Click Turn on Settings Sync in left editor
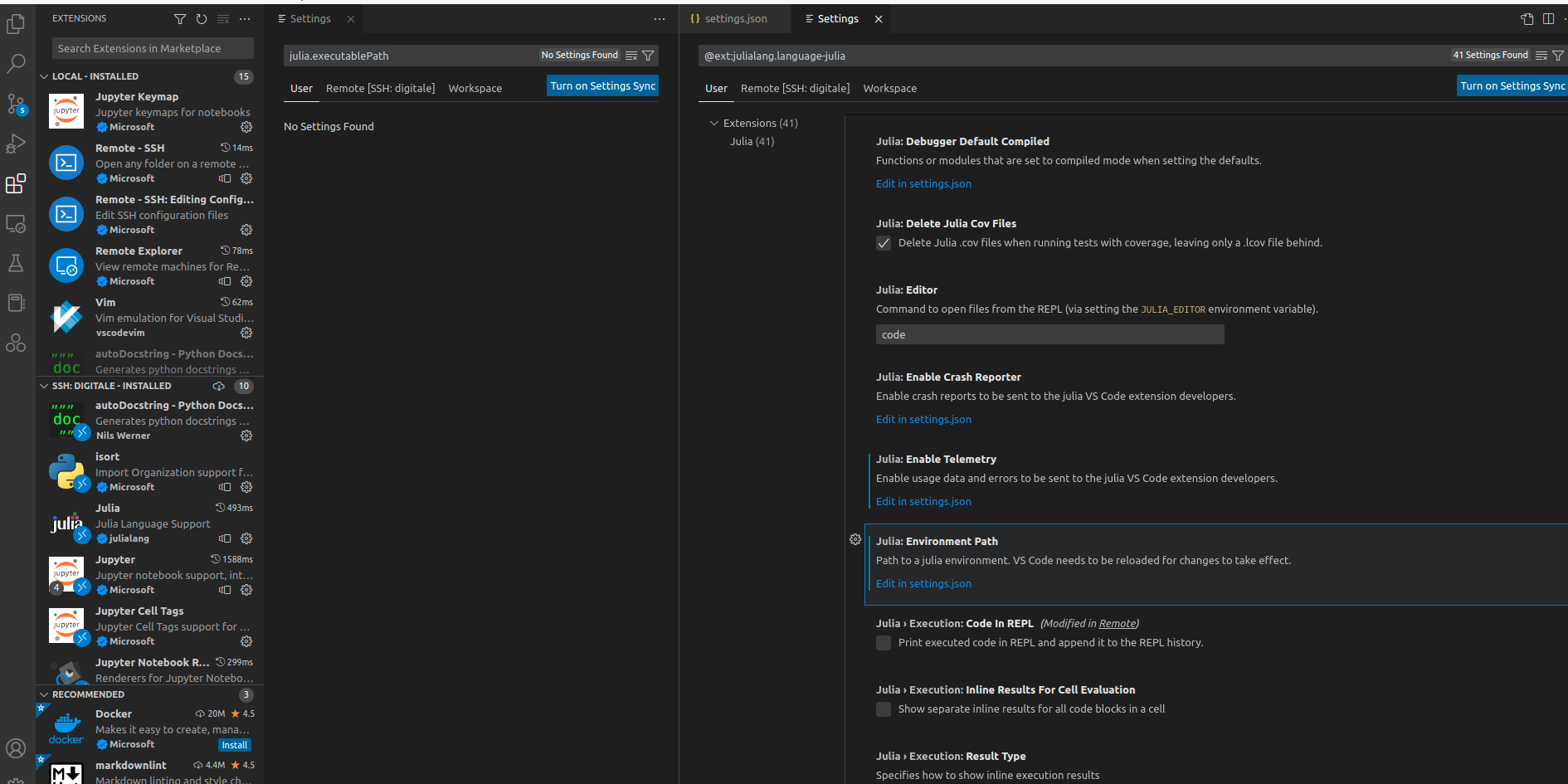The image size is (1568, 784). coord(602,85)
